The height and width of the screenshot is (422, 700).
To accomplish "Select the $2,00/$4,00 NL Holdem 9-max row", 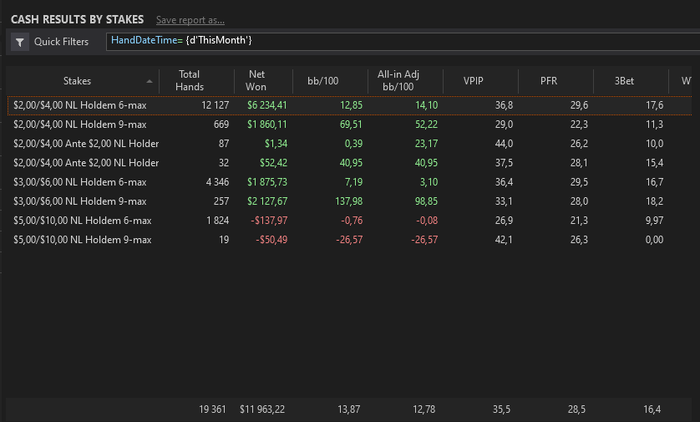I will [x=80, y=124].
